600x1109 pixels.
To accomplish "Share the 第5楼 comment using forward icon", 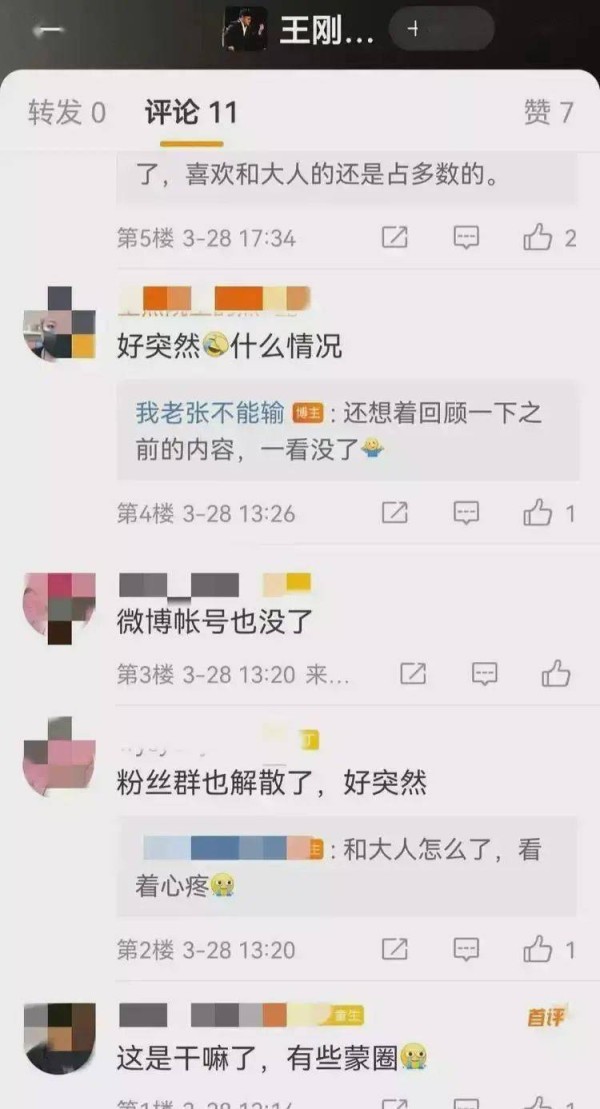I will [395, 238].
